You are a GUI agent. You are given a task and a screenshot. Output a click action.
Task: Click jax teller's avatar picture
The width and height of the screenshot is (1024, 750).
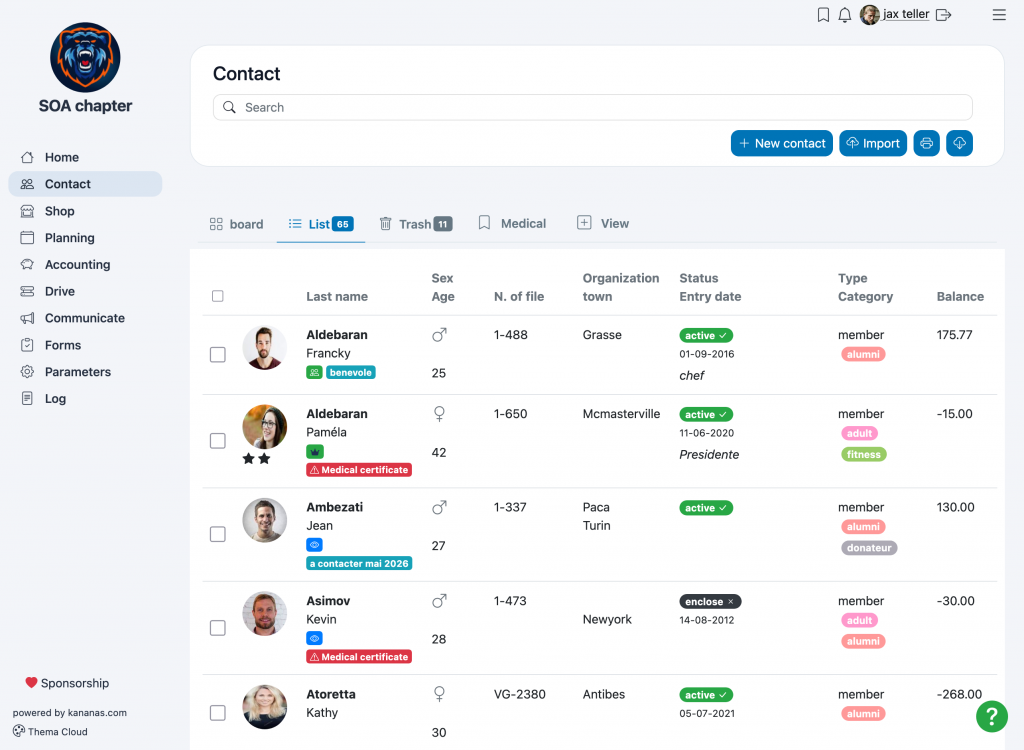tap(869, 14)
